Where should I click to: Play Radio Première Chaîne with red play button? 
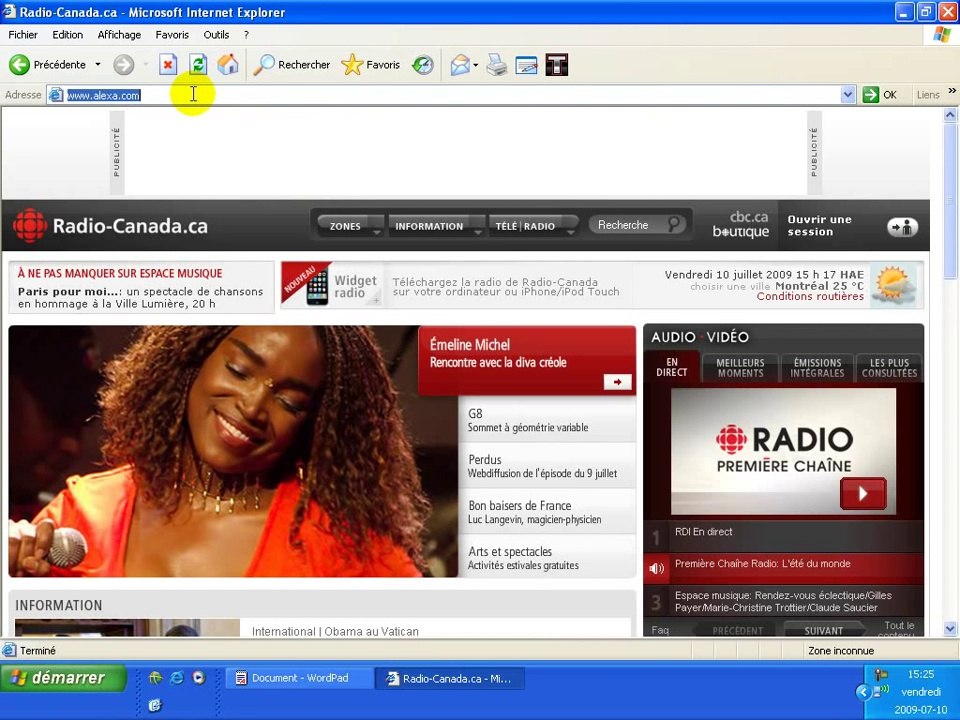click(863, 493)
